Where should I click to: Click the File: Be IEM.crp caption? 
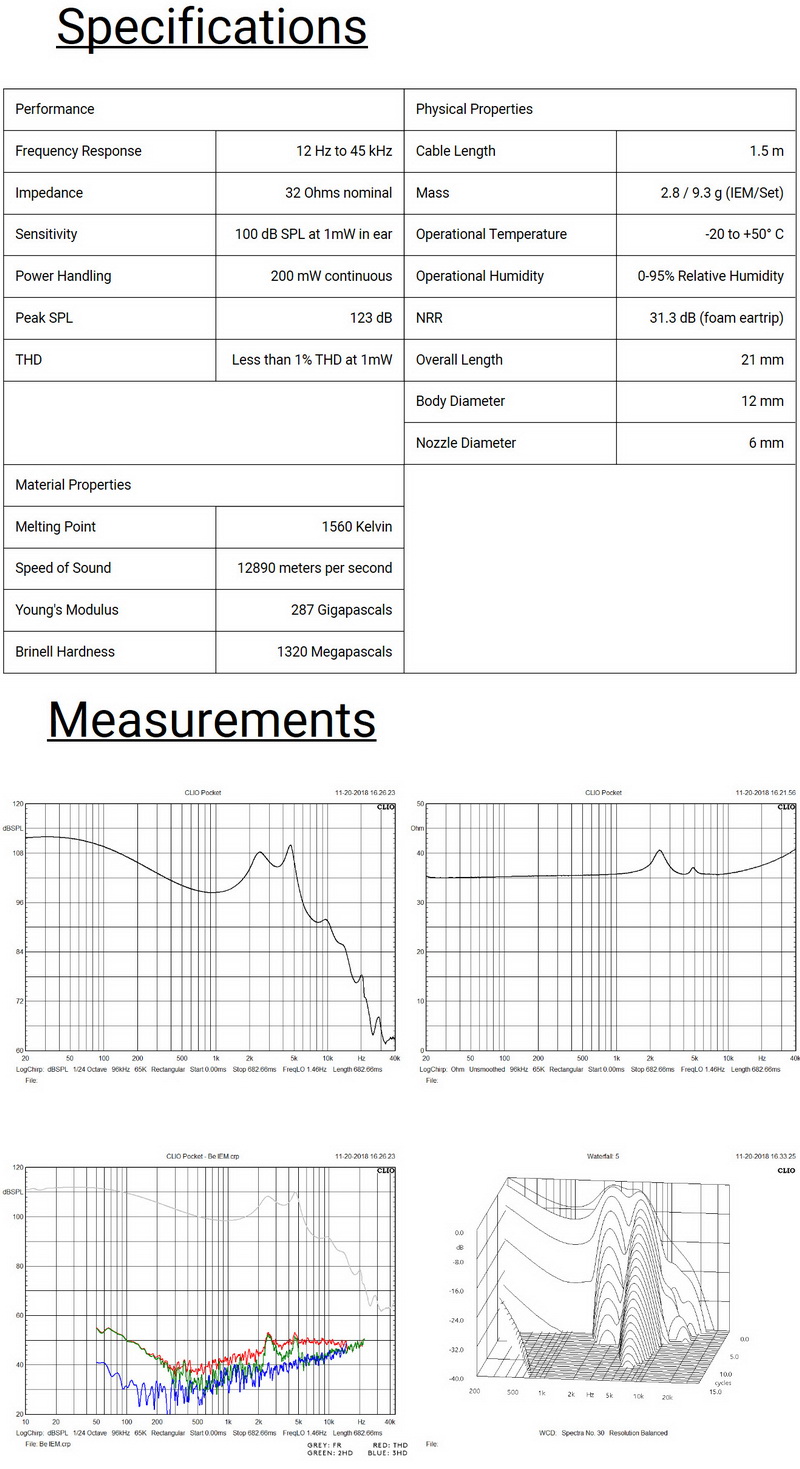(x=49, y=1444)
